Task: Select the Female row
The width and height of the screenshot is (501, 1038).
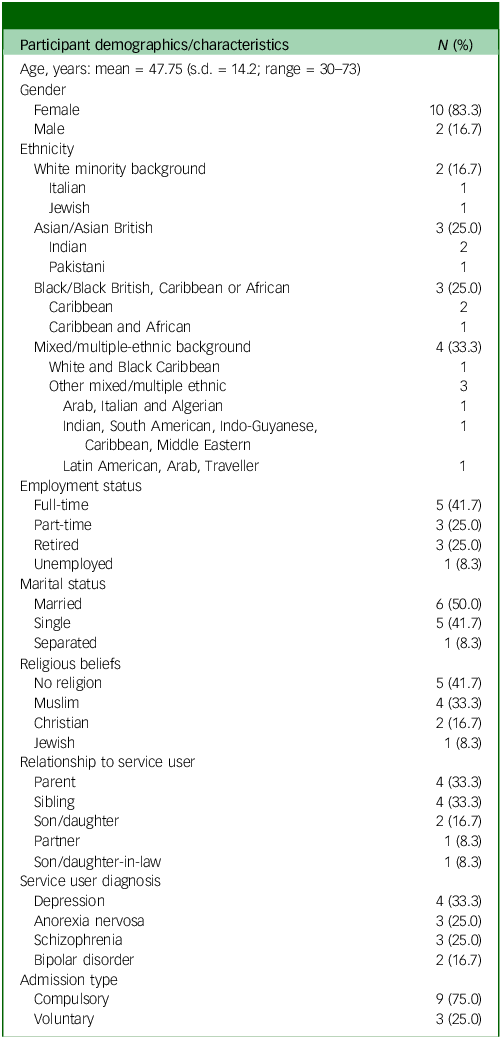Action: tap(250, 109)
